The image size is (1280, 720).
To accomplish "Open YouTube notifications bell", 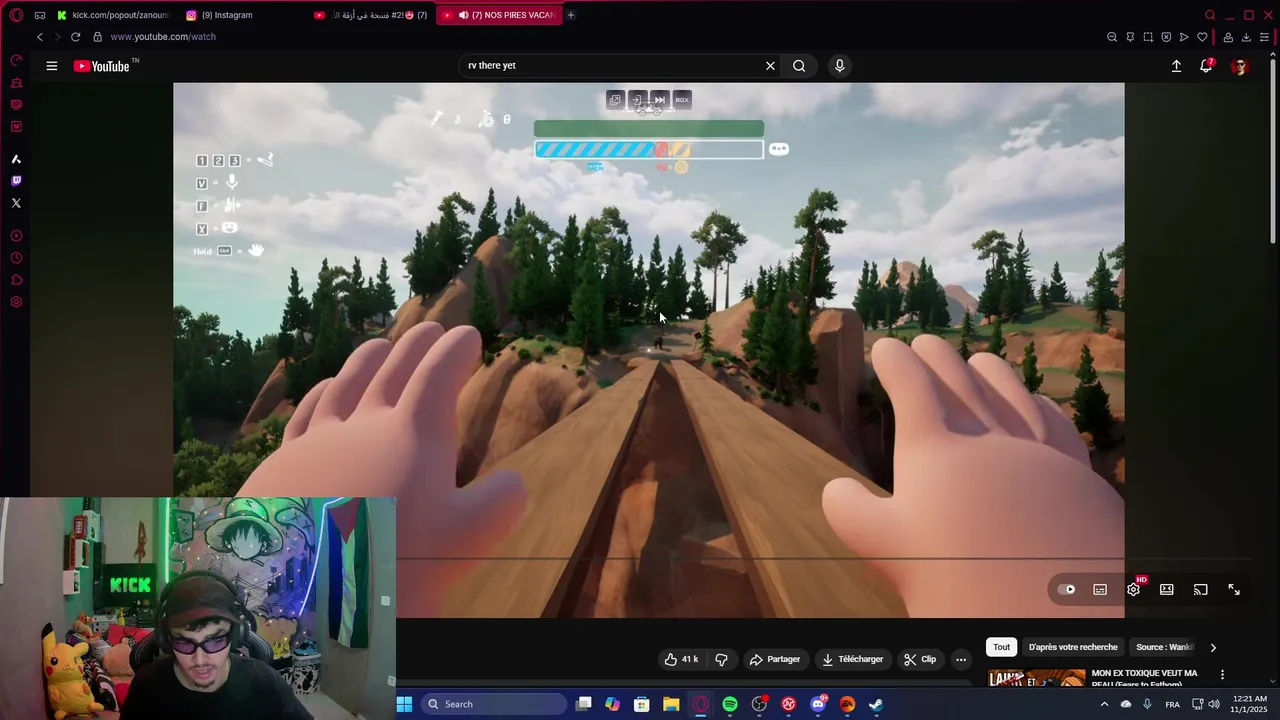I will tap(1207, 66).
